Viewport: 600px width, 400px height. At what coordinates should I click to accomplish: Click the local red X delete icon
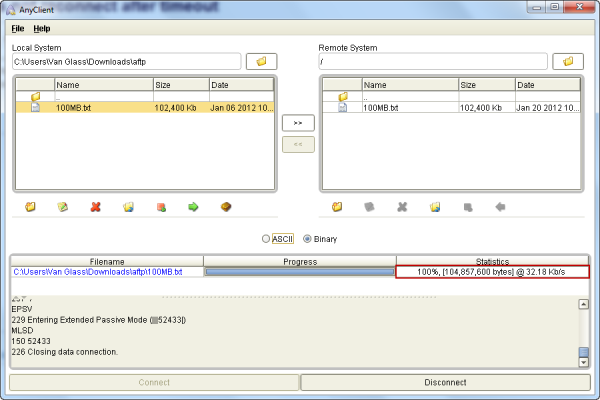point(95,207)
